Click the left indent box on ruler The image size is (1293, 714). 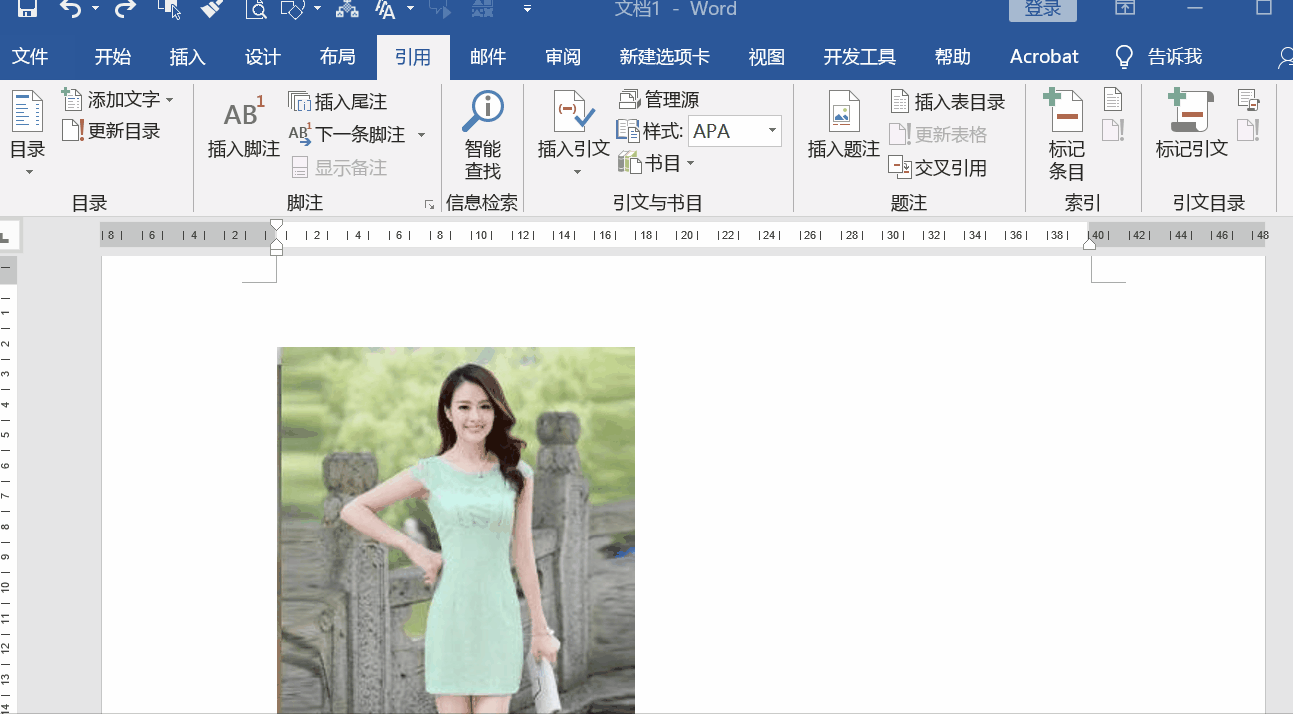(x=277, y=250)
